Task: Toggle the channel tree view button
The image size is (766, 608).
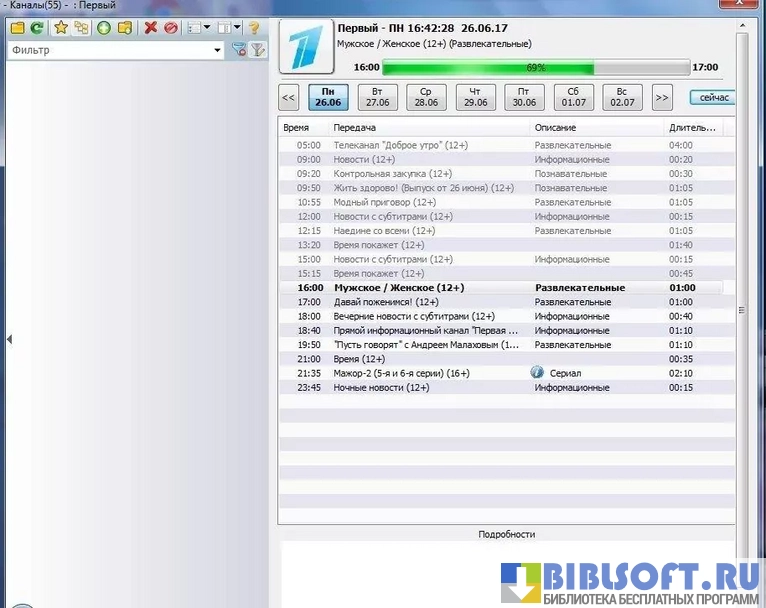Action: [81, 28]
